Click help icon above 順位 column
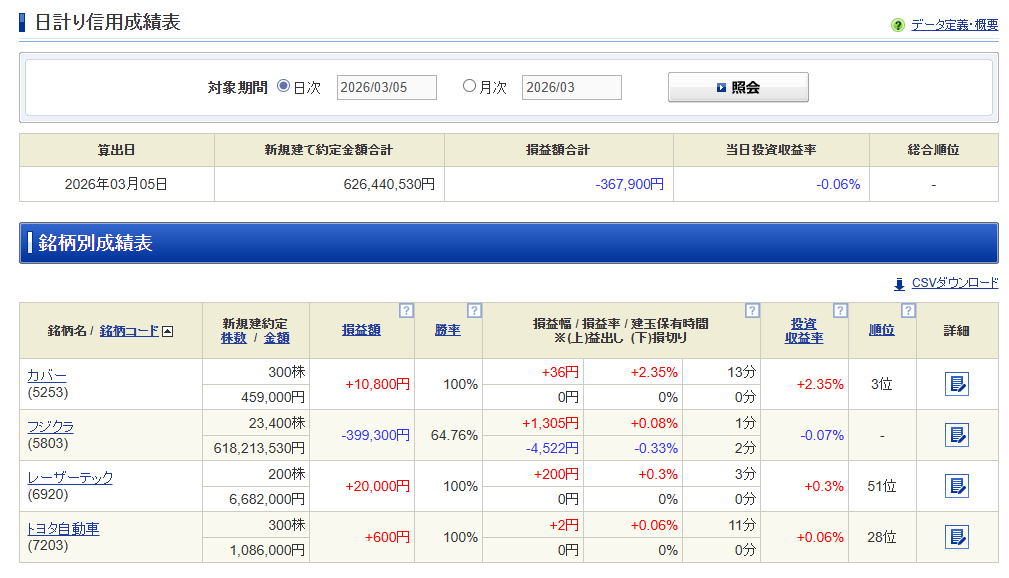The image size is (1009, 578). [908, 310]
